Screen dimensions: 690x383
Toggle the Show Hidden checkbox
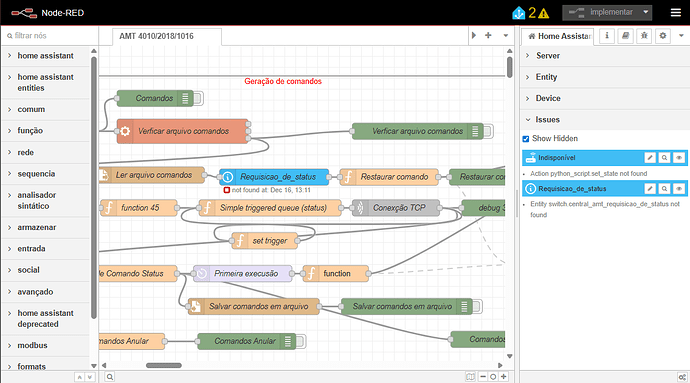point(525,139)
